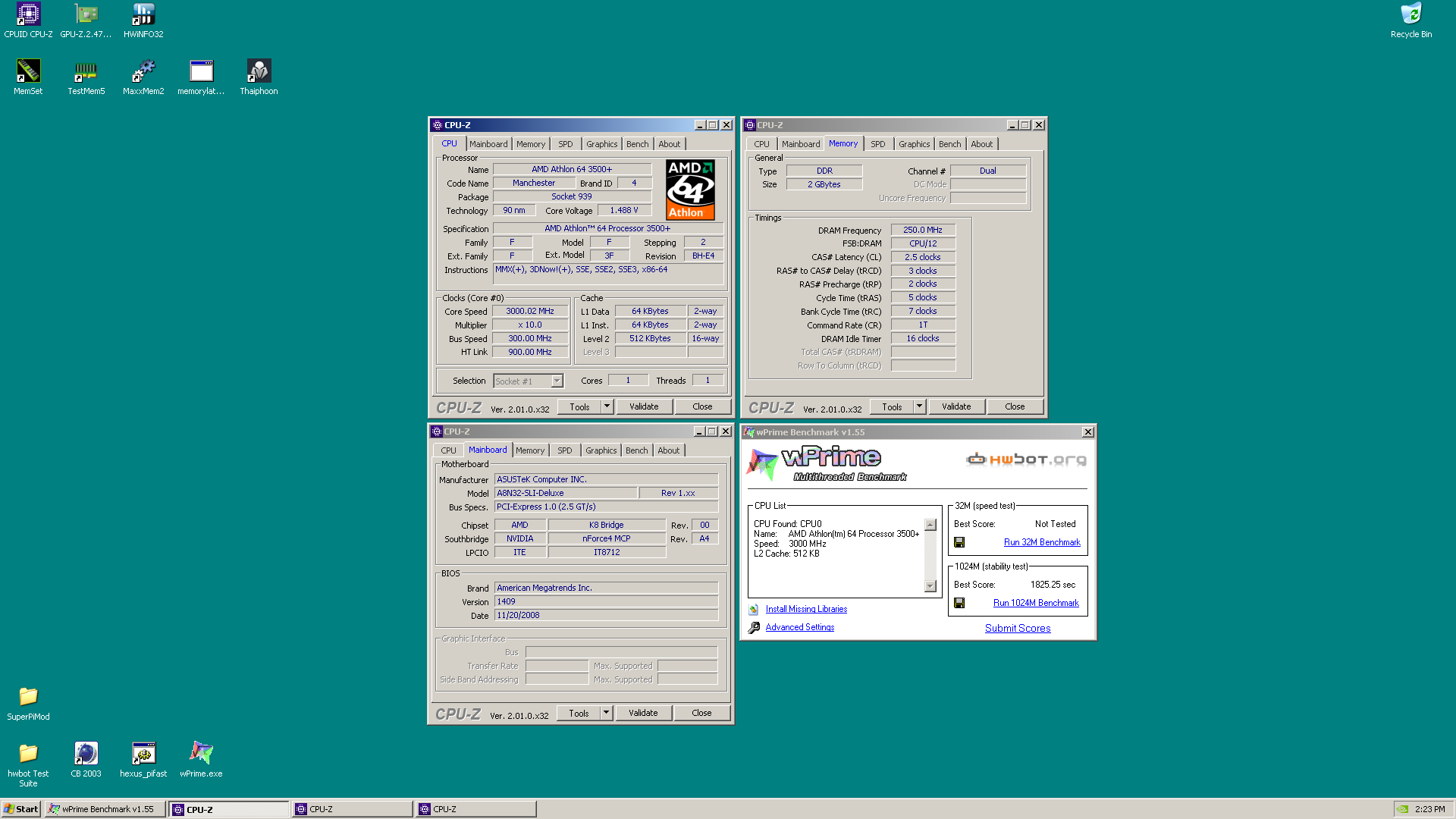Click Validate in the CPU tab window
The height and width of the screenshot is (819, 1456).
pyautogui.click(x=644, y=406)
